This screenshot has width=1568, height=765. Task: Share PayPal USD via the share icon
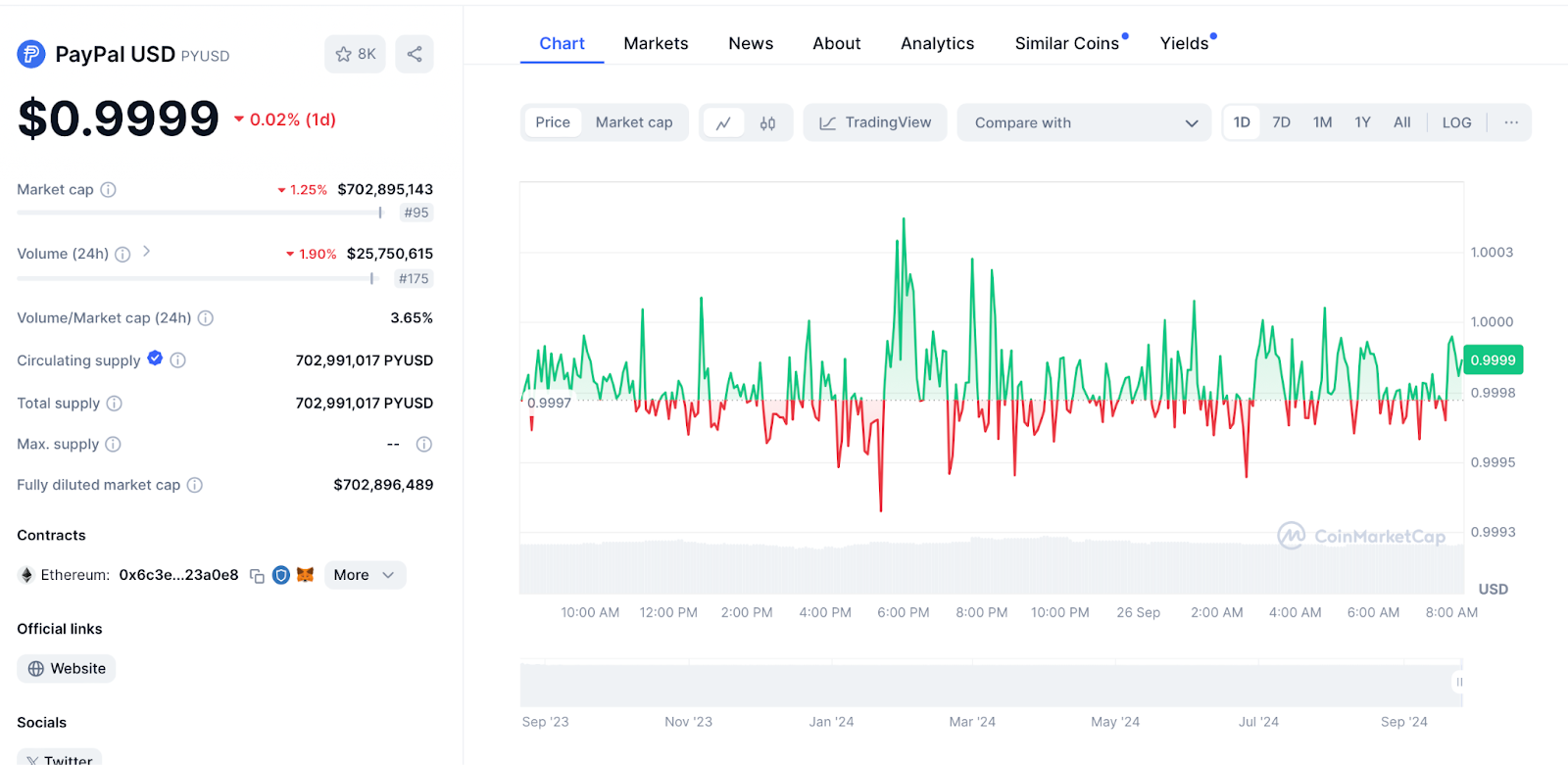tap(415, 54)
